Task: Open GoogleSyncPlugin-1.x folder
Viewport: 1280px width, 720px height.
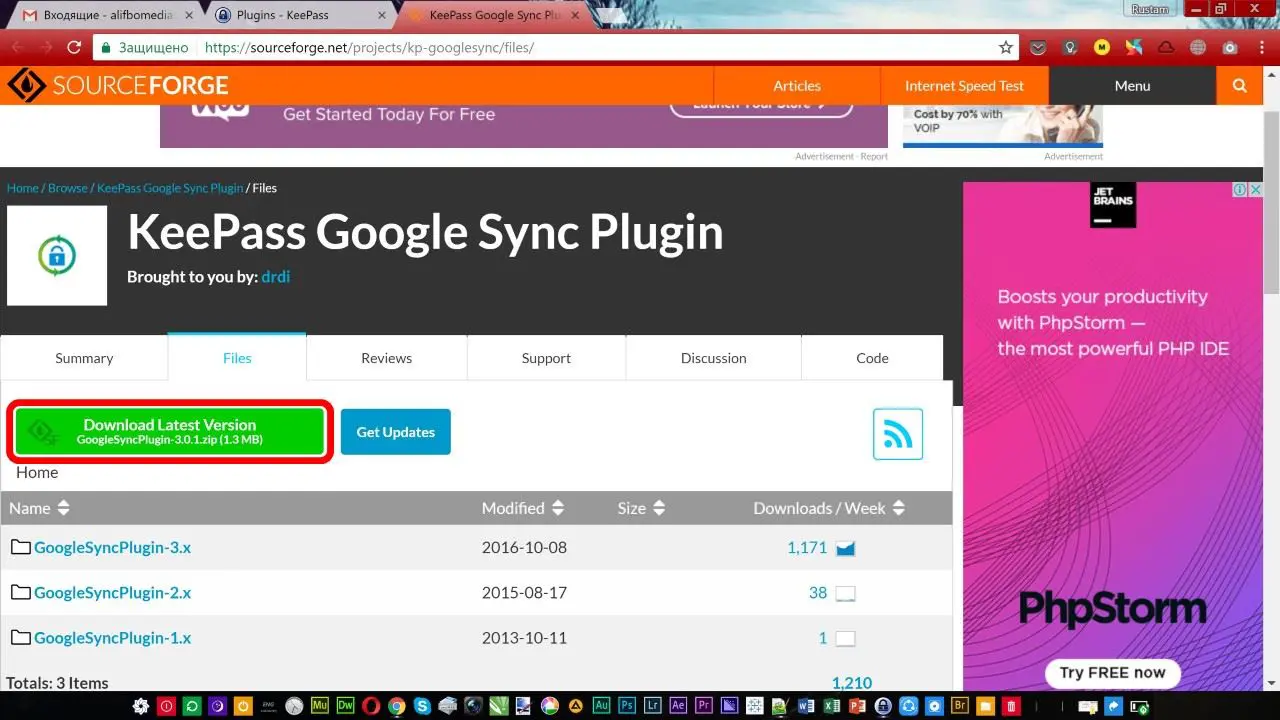Action: pyautogui.click(x=112, y=638)
